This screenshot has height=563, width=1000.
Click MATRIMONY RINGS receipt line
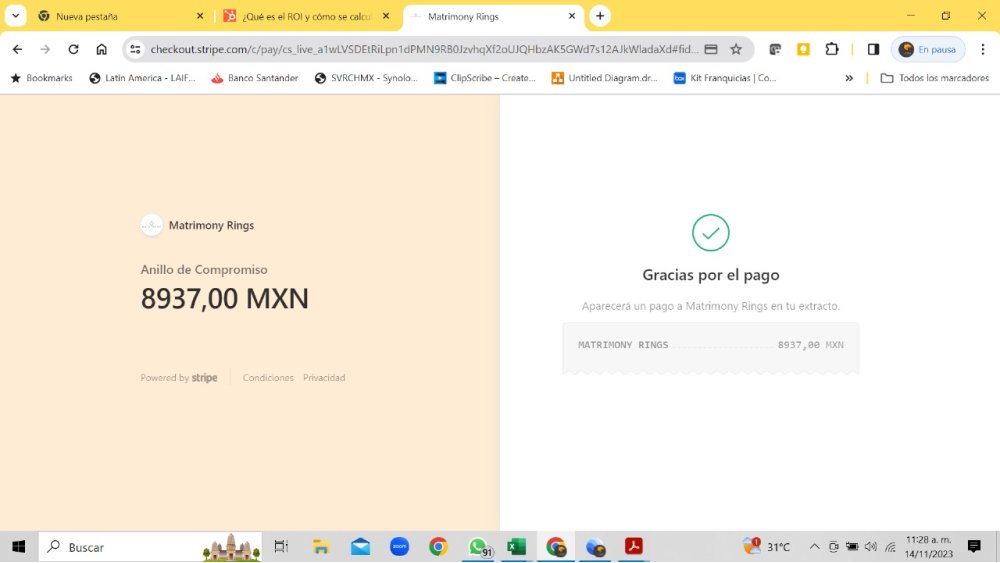(710, 345)
